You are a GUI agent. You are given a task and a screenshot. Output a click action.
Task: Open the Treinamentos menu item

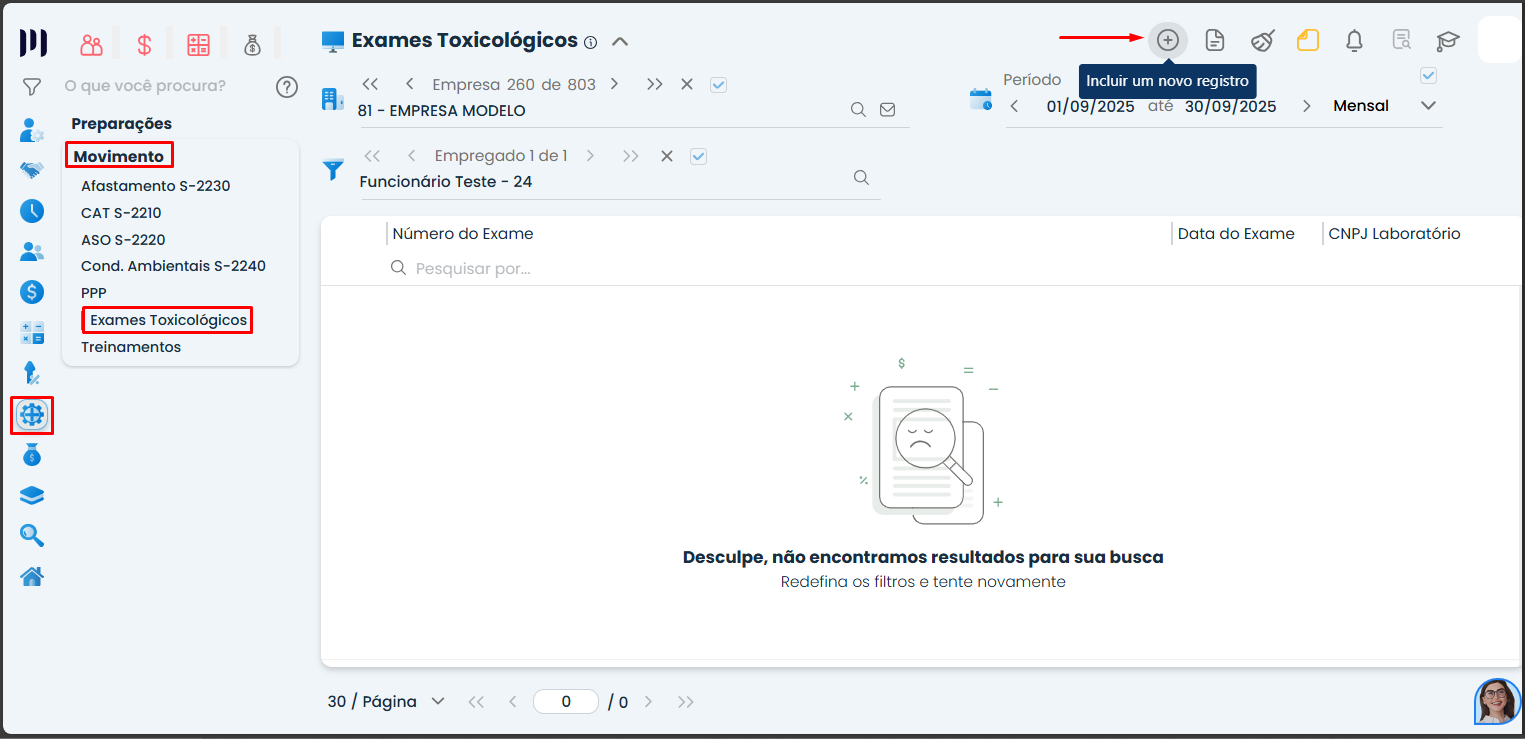pos(131,347)
